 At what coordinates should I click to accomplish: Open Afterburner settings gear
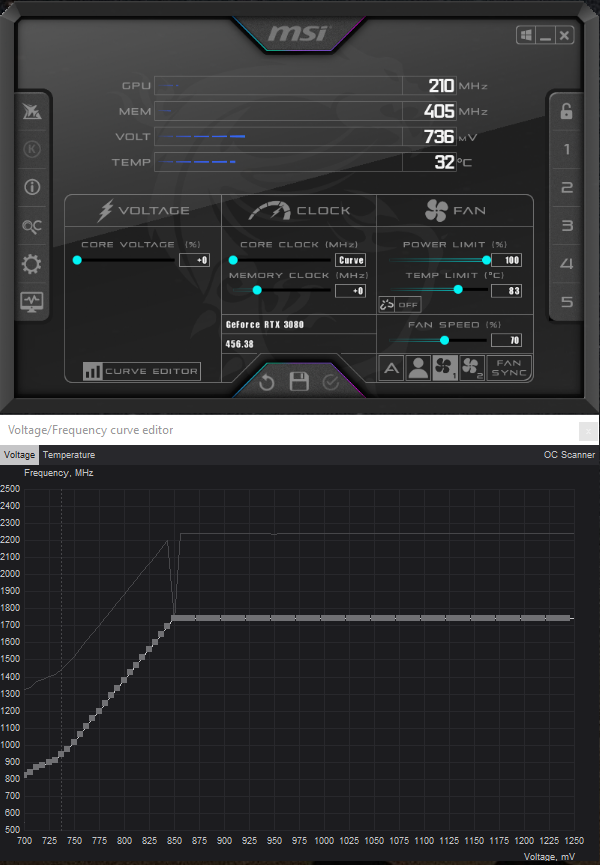32,264
